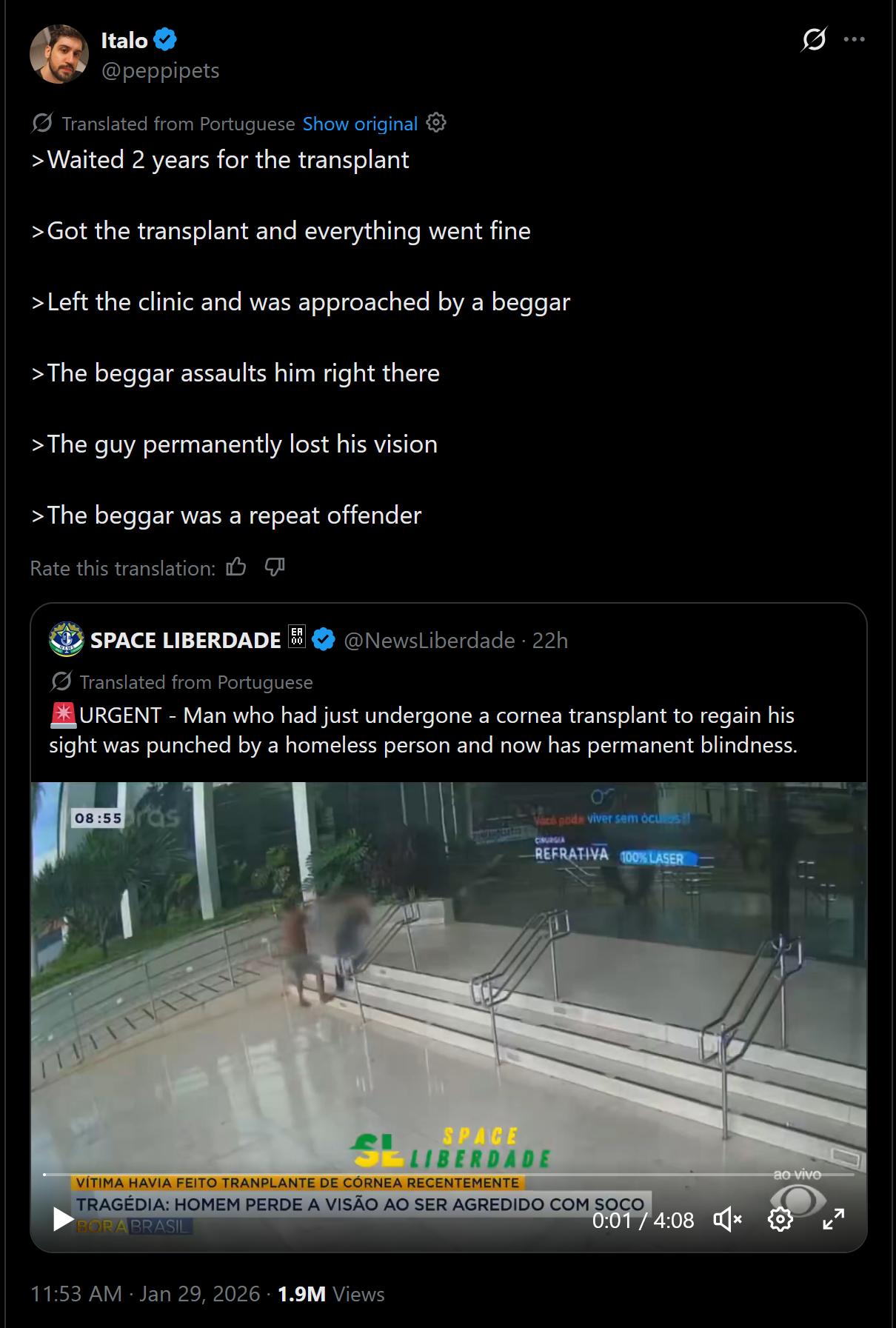Screen dimensions: 896x1328
Task: Rate translation with thumbs up
Action: pyautogui.click(x=236, y=567)
